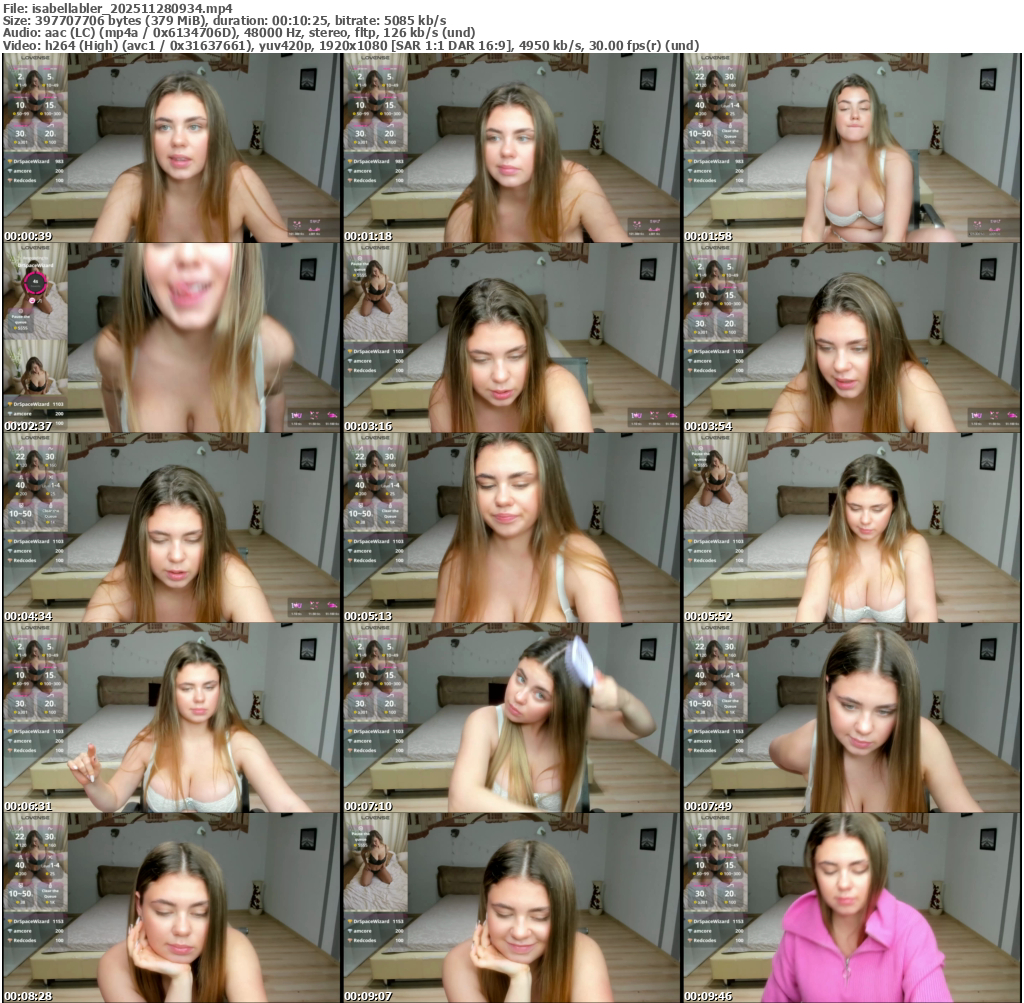Open the frame at 00:05:13
The width and height of the screenshot is (1024, 1003).
click(512, 528)
